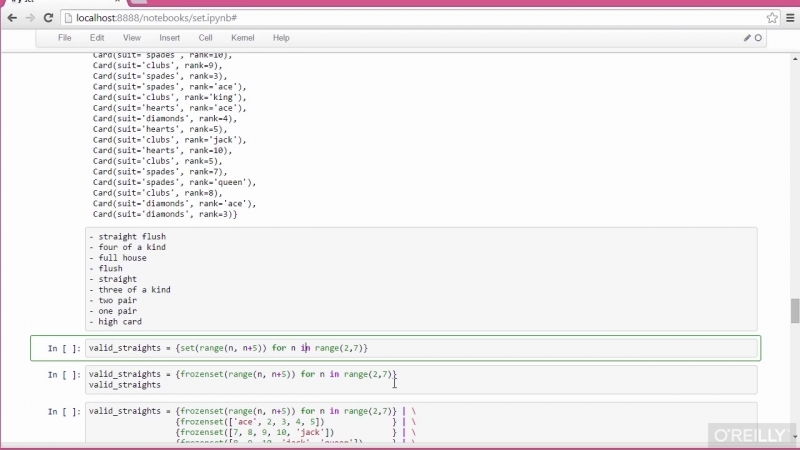
Task: Click the markdown cell listing poker hands
Action: click(x=421, y=279)
